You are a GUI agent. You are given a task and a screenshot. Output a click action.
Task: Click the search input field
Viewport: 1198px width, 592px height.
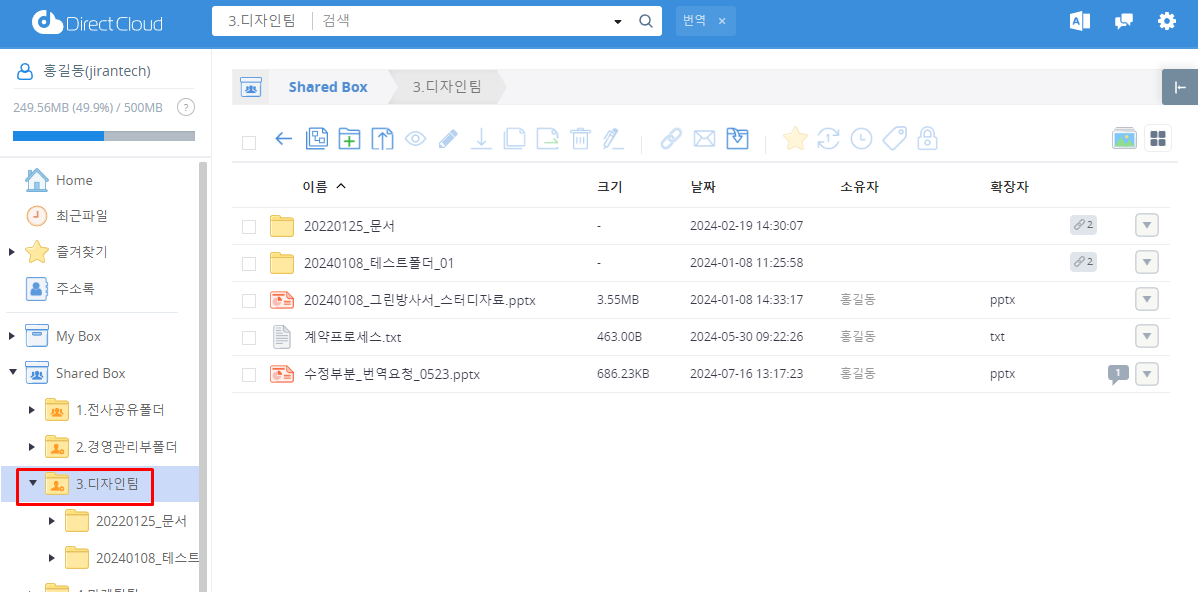click(465, 21)
